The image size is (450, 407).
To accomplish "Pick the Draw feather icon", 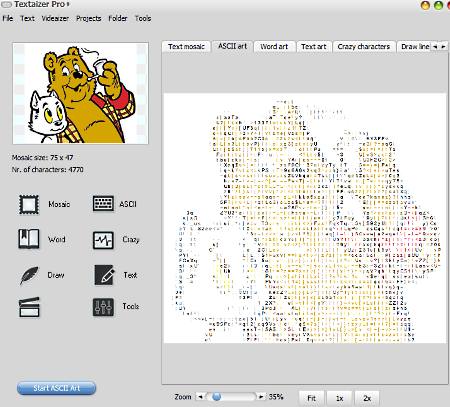I will click(x=29, y=275).
